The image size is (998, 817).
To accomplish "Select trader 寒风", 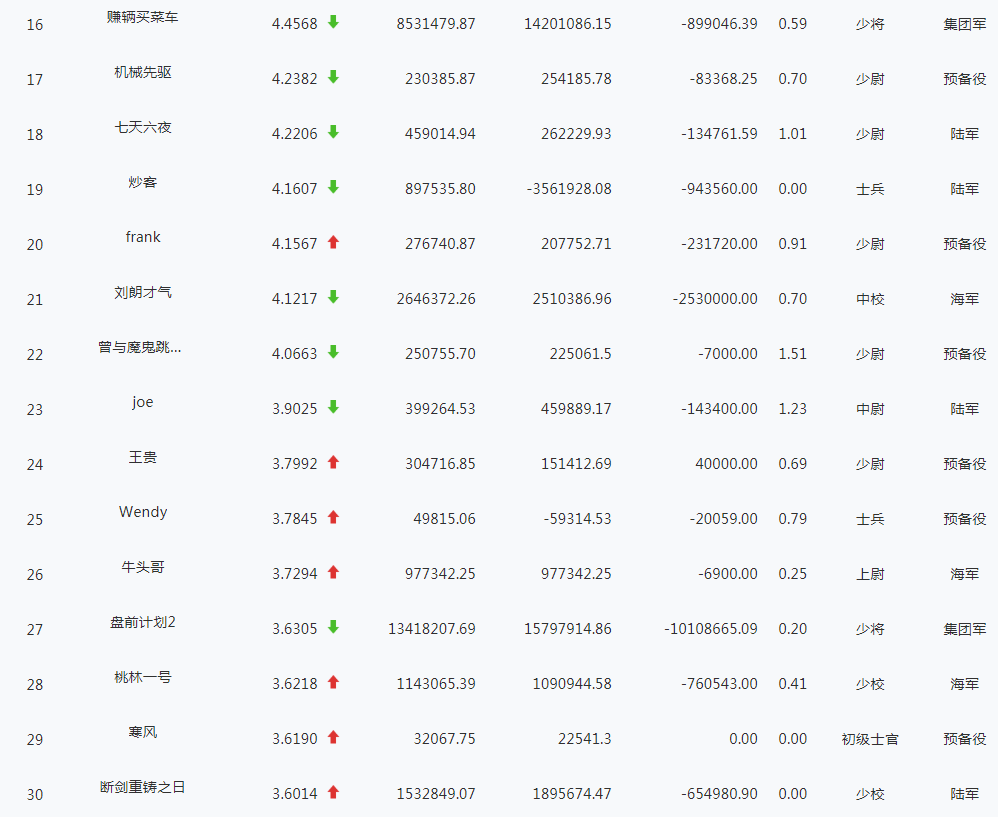I will pos(143,732).
